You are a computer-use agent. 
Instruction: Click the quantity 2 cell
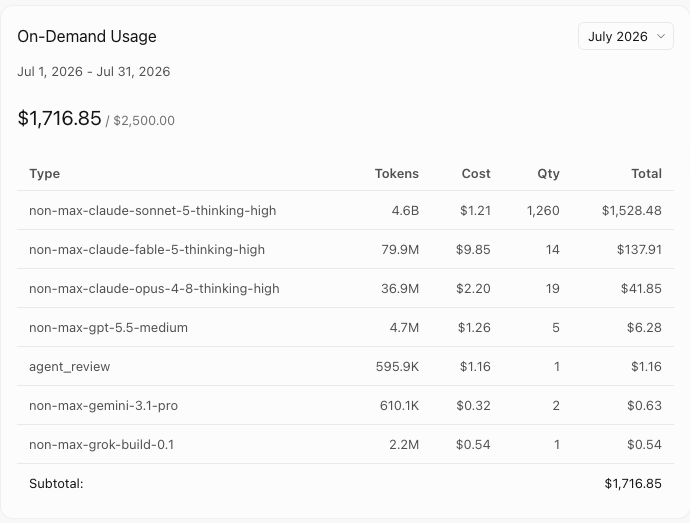(x=556, y=405)
